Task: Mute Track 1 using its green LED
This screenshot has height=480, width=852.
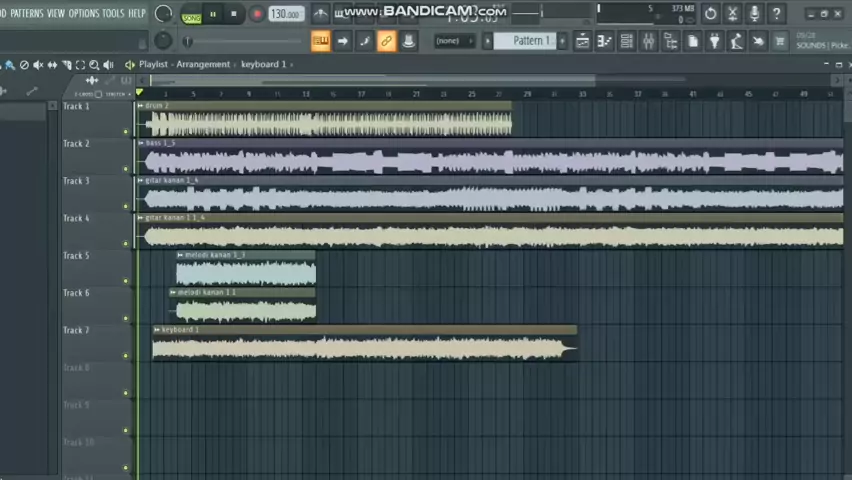Action: click(x=126, y=131)
